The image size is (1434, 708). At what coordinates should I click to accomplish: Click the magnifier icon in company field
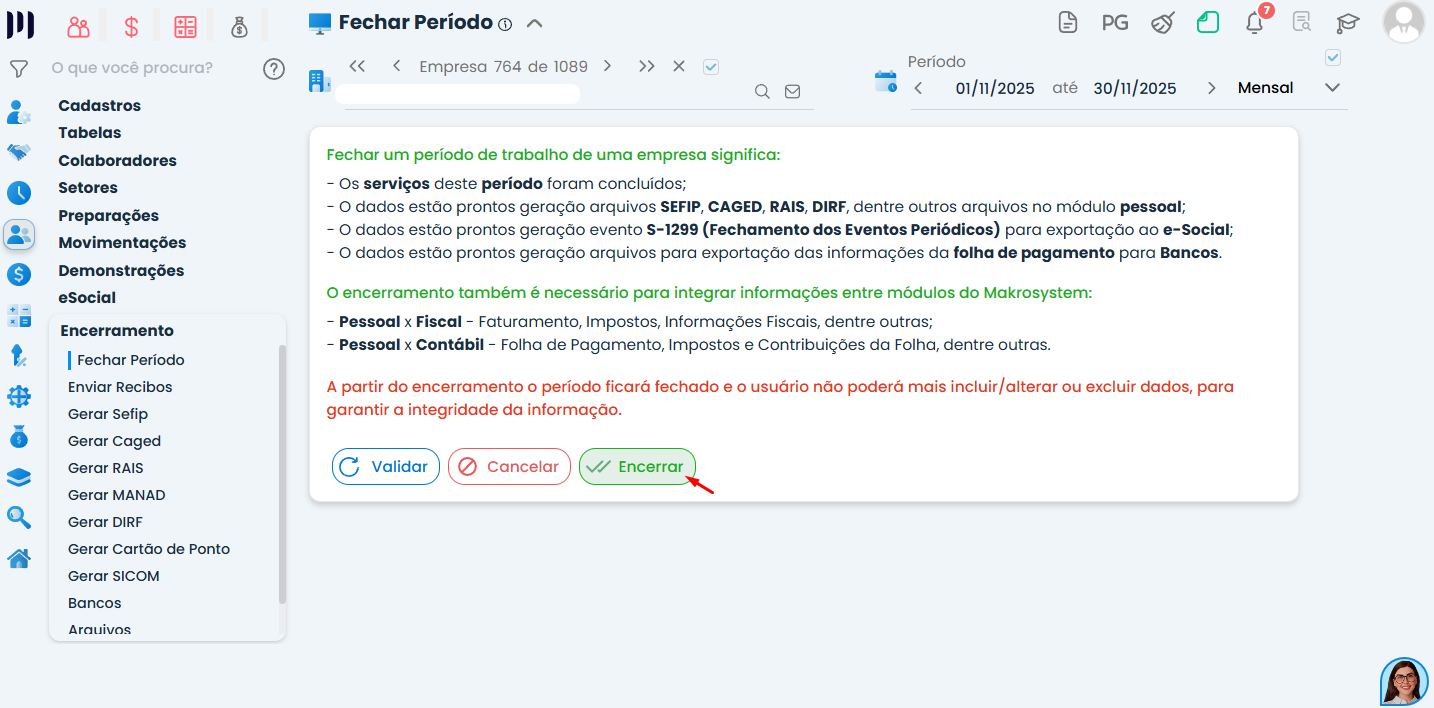point(762,92)
